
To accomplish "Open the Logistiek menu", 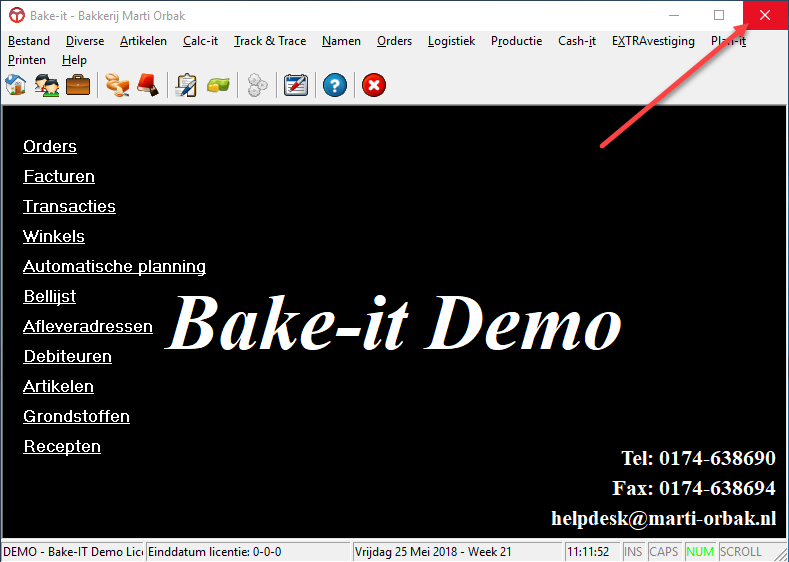I will 451,41.
